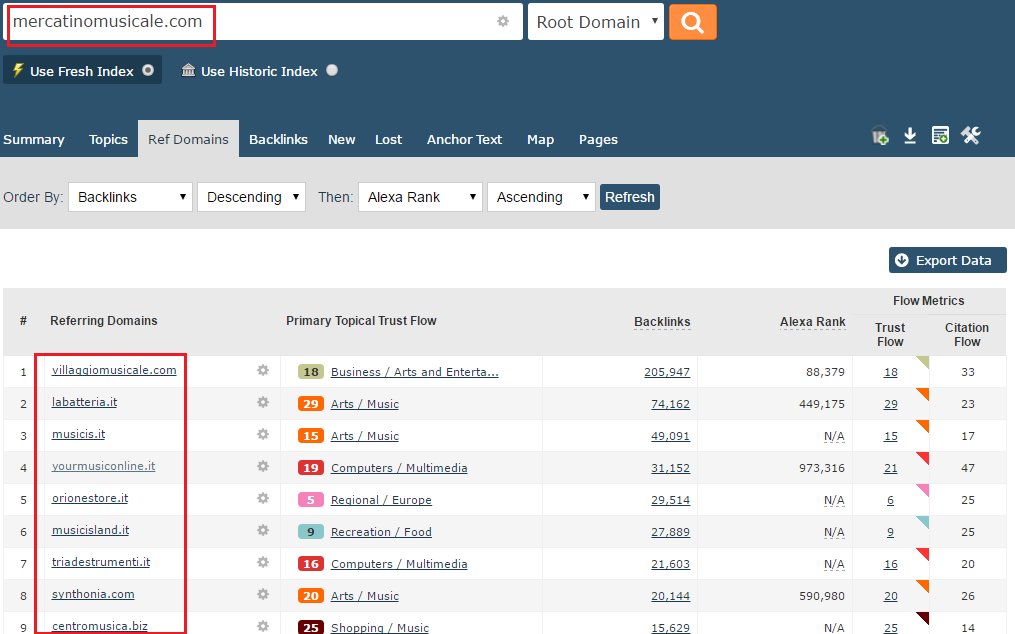Open the gear menu for yourmusiconline.it
Screen dimensions: 1015x634
click(263, 466)
